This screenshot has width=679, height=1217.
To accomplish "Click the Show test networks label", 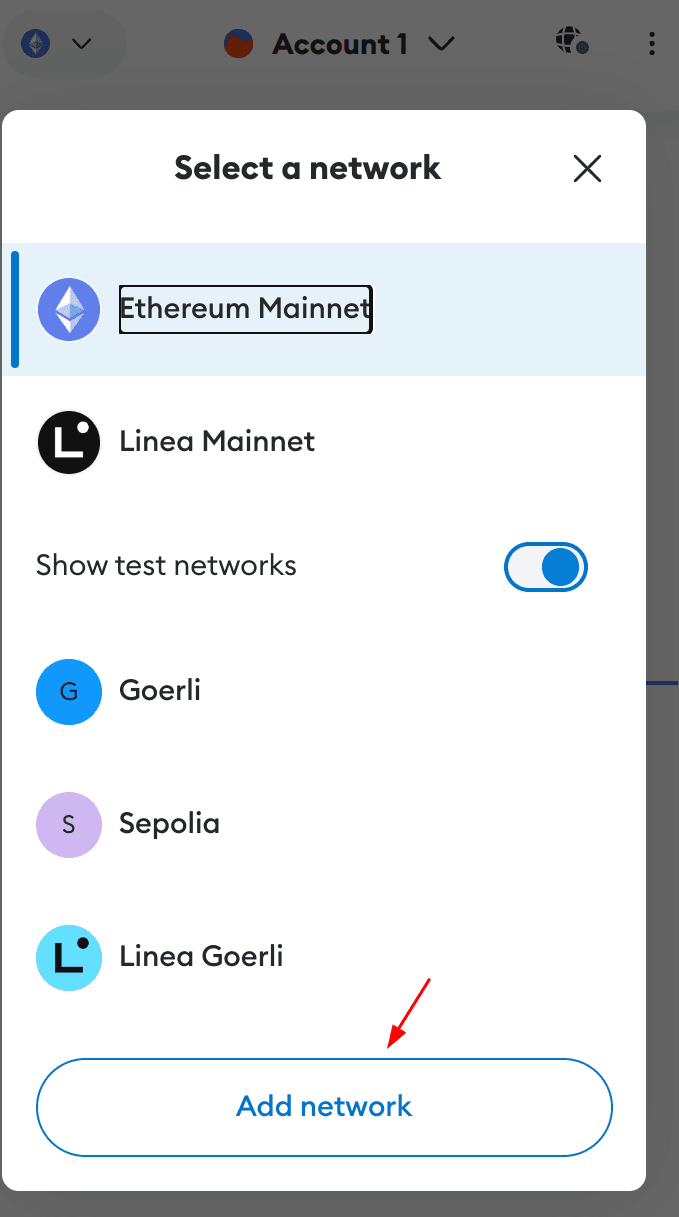I will [166, 566].
